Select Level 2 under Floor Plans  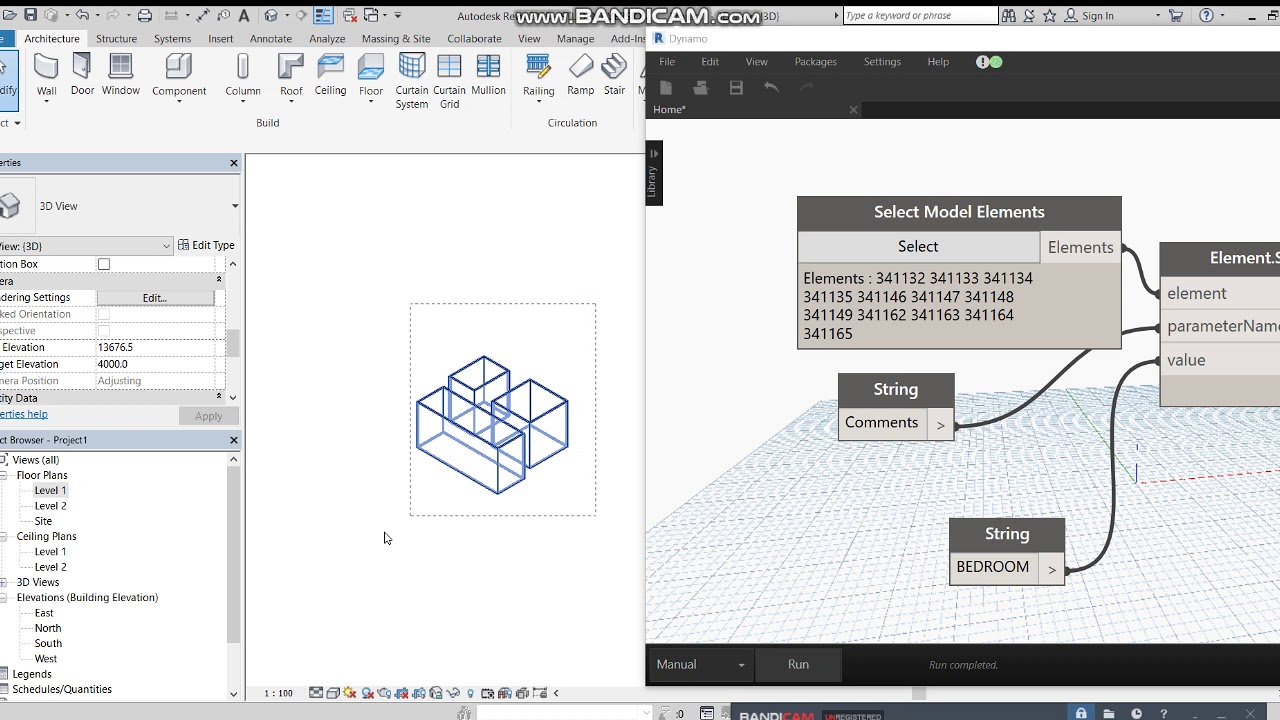pyautogui.click(x=50, y=506)
